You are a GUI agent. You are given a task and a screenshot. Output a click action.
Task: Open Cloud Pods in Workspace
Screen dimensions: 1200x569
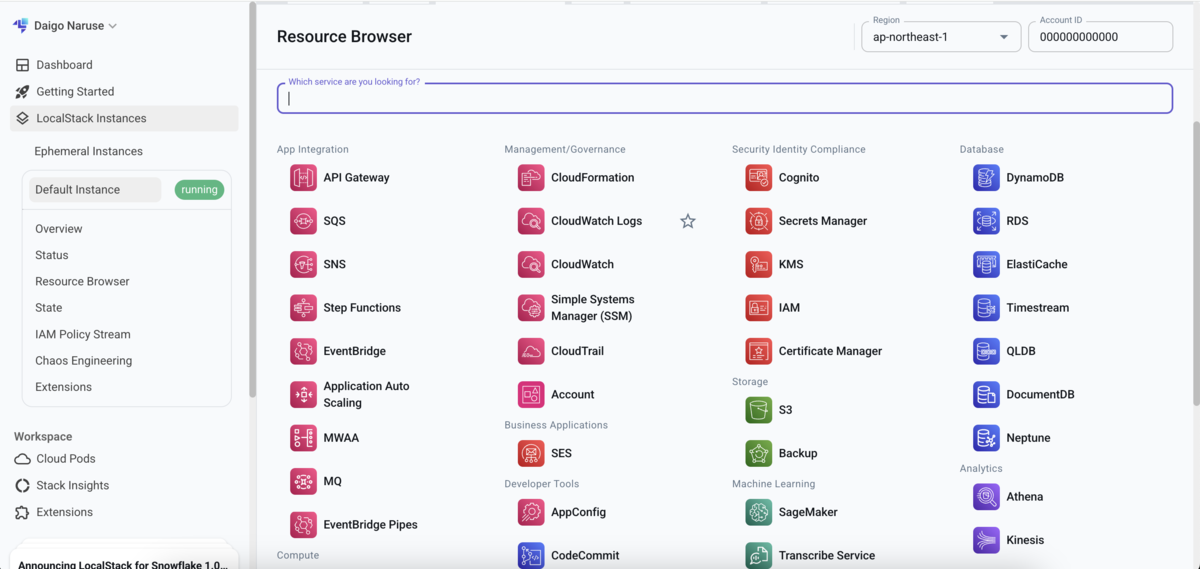tap(66, 459)
